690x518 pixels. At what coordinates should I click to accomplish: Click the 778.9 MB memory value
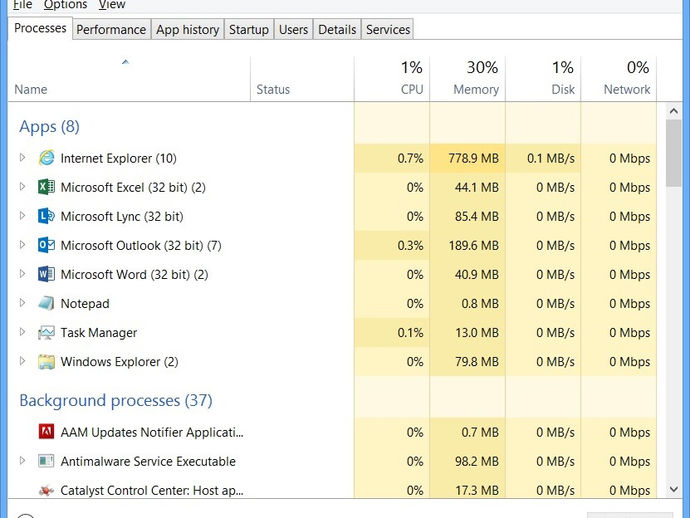473,158
